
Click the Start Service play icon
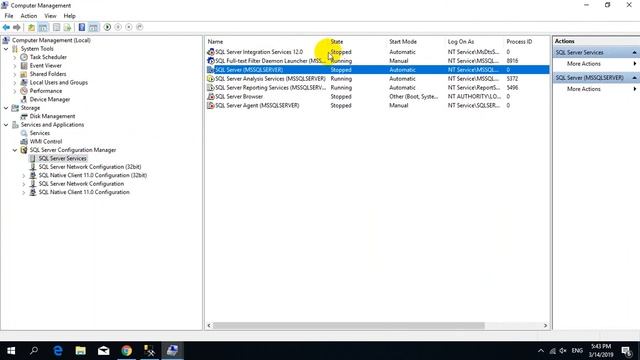[107, 27]
